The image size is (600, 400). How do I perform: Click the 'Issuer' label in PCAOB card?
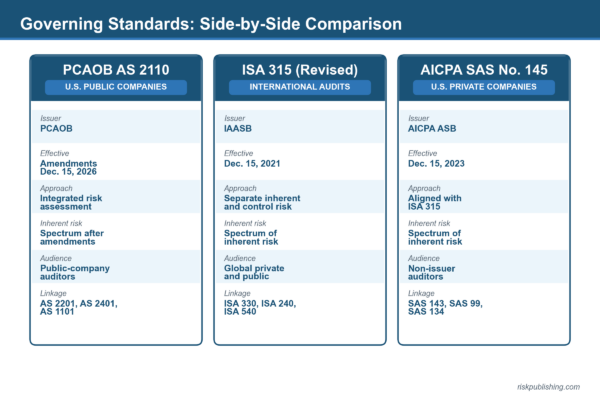[x=51, y=118]
